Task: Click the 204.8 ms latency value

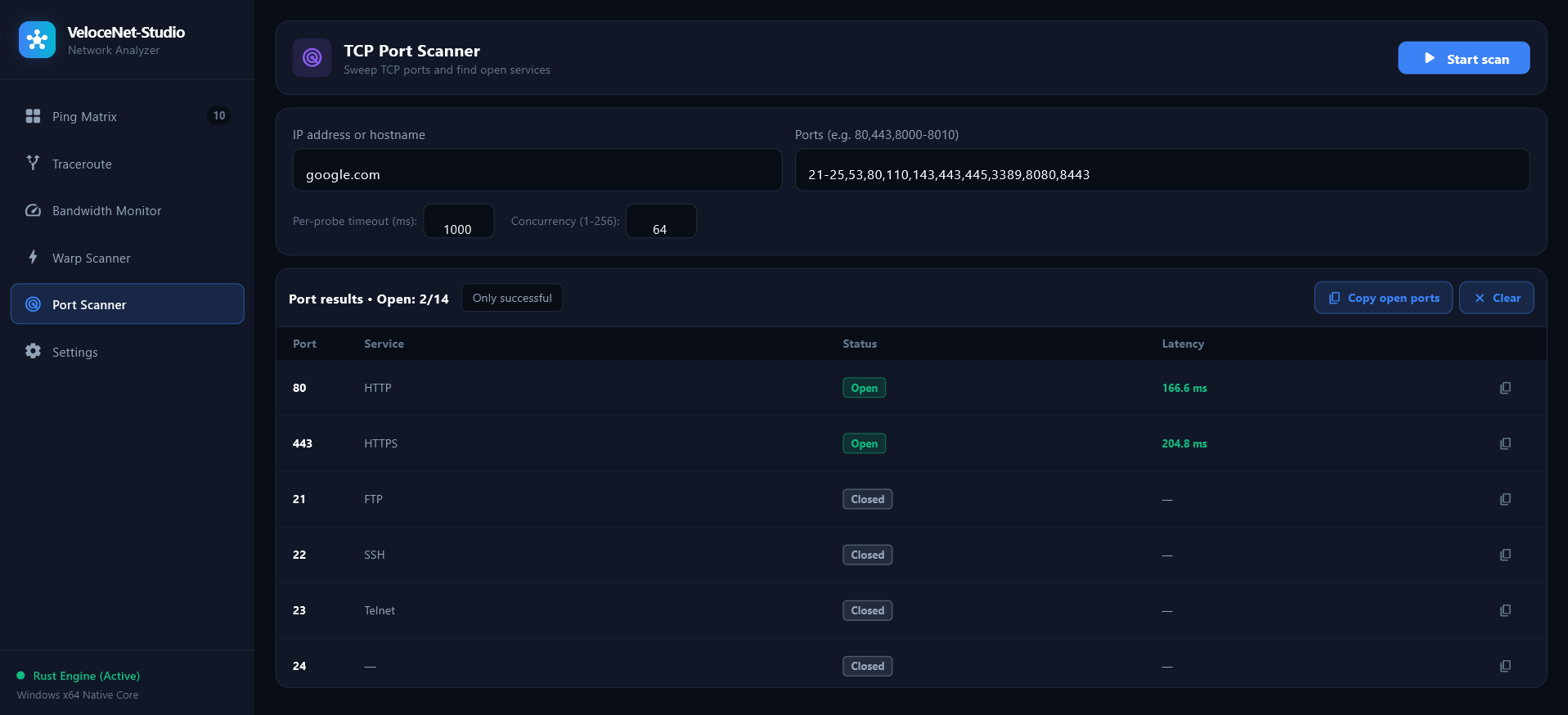Action: 1184,443
